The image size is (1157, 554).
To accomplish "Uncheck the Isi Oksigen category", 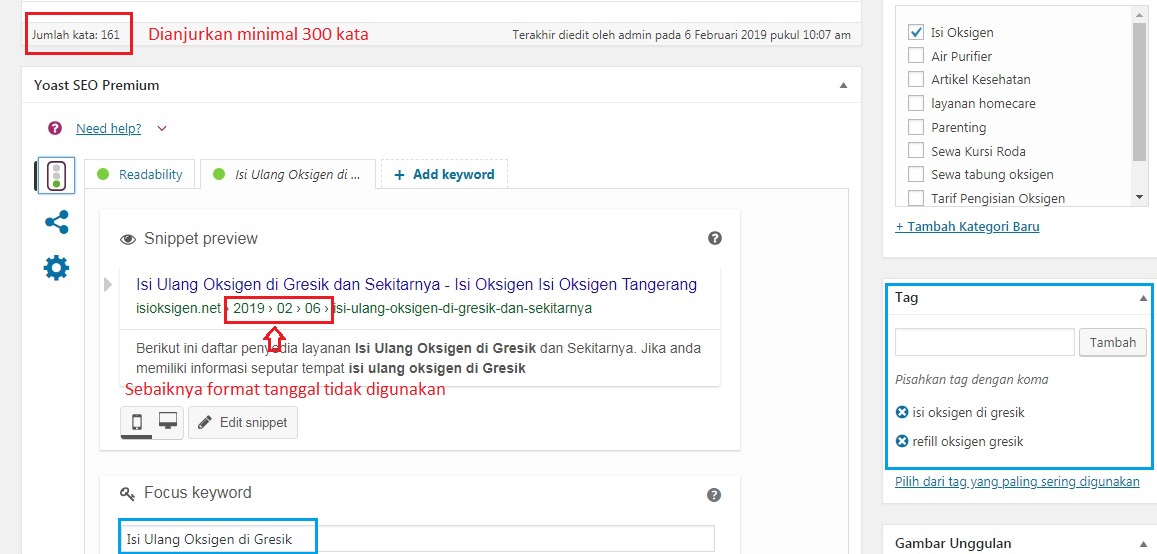I will pos(916,32).
